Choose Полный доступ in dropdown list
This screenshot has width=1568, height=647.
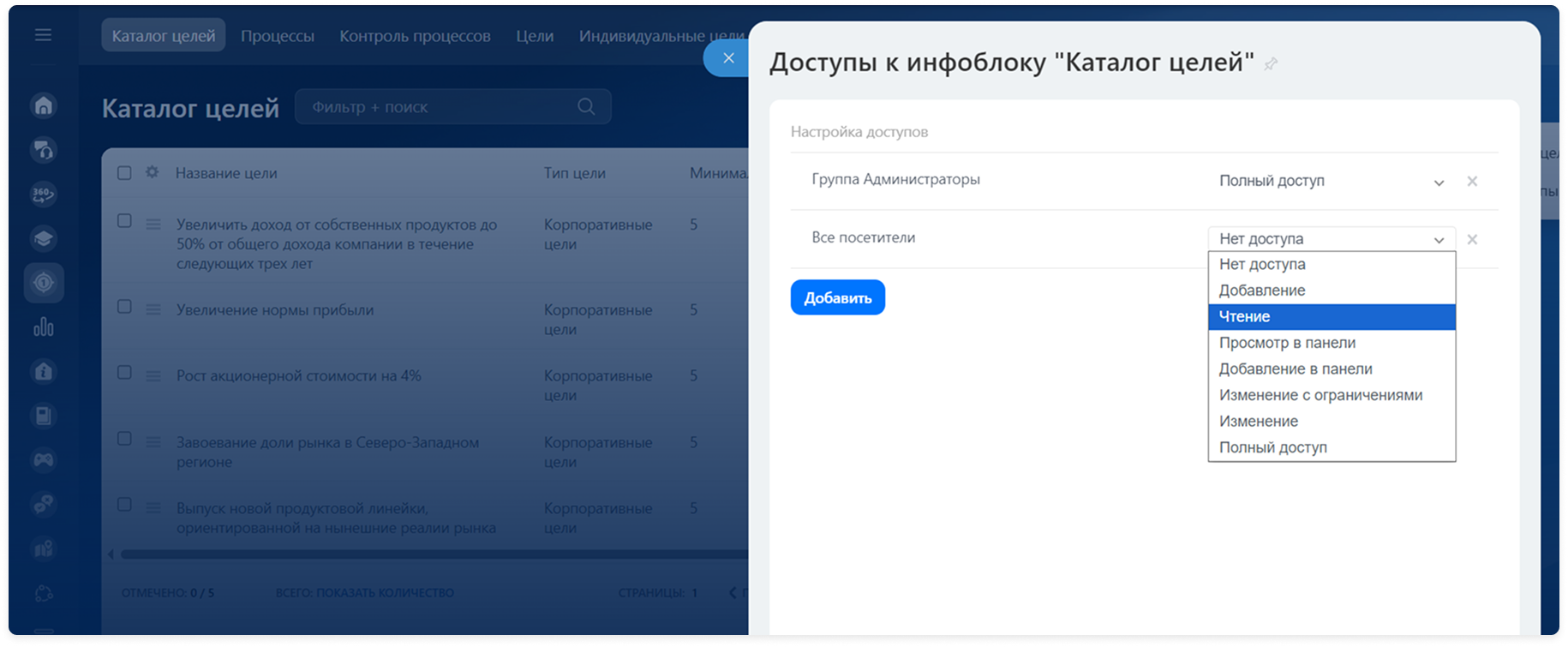pyautogui.click(x=1332, y=448)
